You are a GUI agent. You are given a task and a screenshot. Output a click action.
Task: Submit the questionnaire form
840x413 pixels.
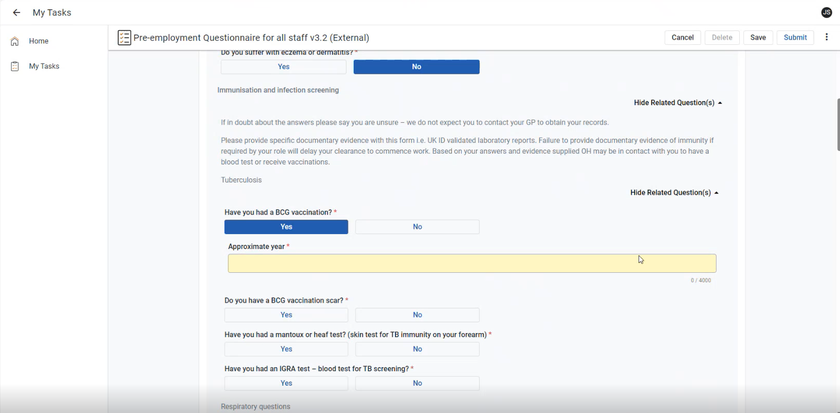795,37
